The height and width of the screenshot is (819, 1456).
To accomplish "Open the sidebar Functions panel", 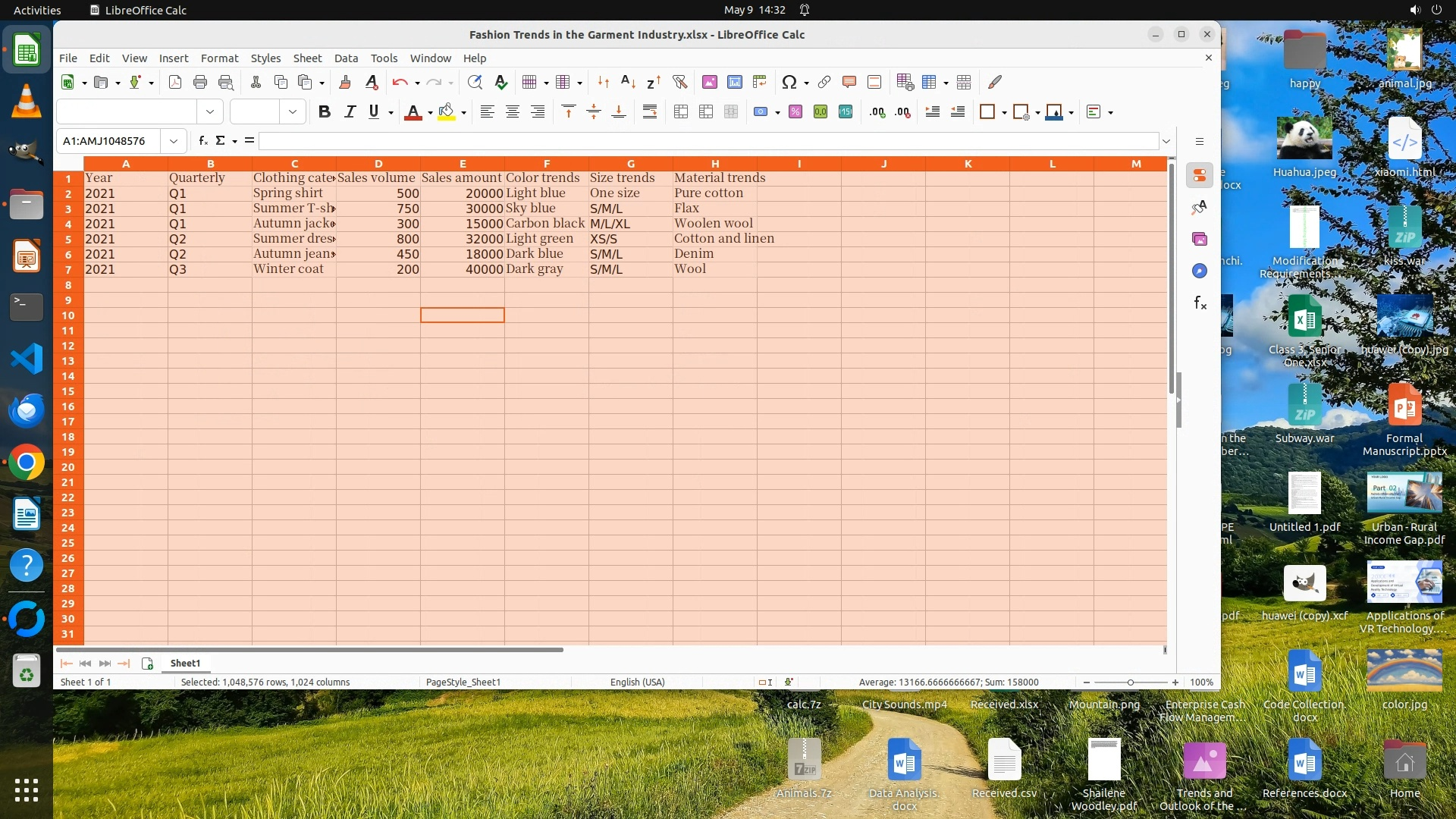I will tap(1200, 303).
